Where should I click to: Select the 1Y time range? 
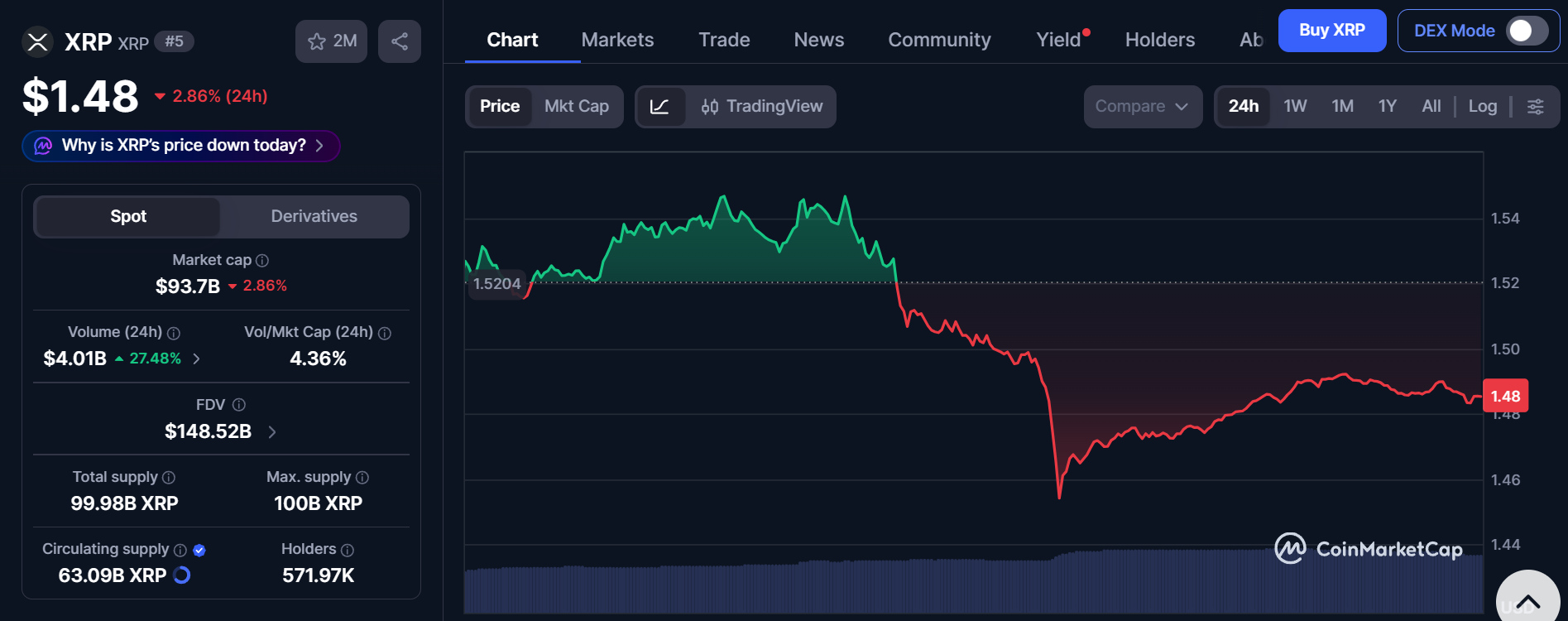point(1388,107)
